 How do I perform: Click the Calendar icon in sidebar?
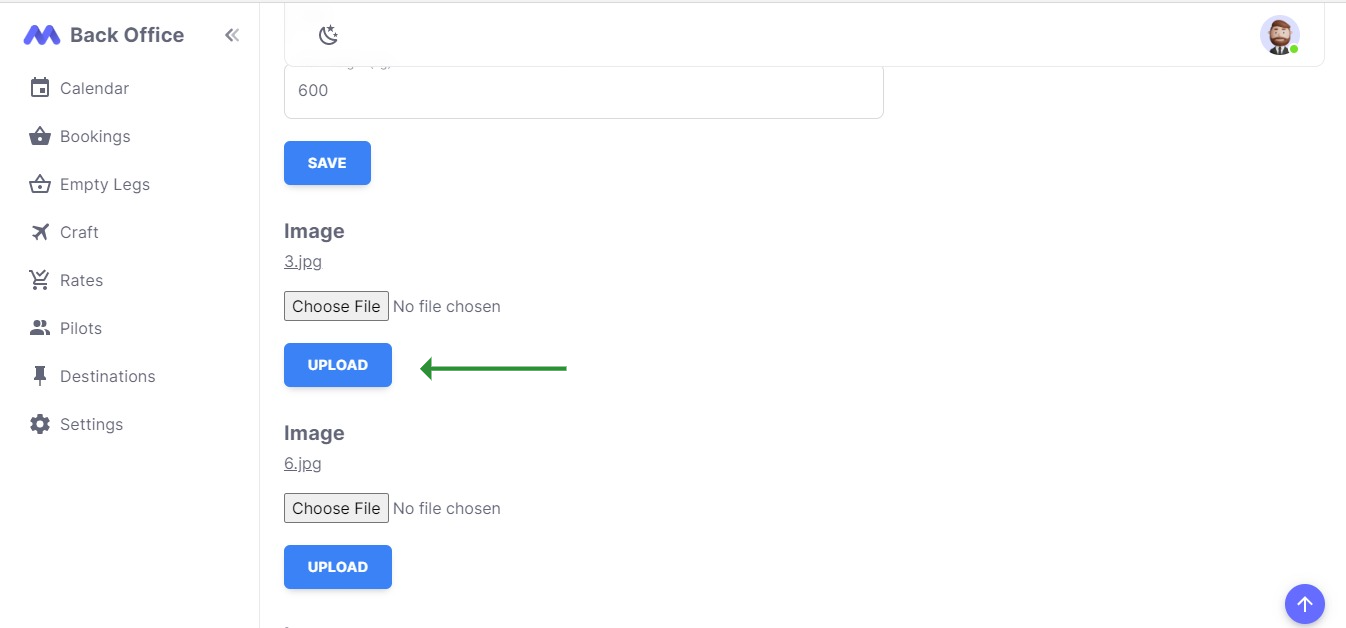tap(40, 88)
